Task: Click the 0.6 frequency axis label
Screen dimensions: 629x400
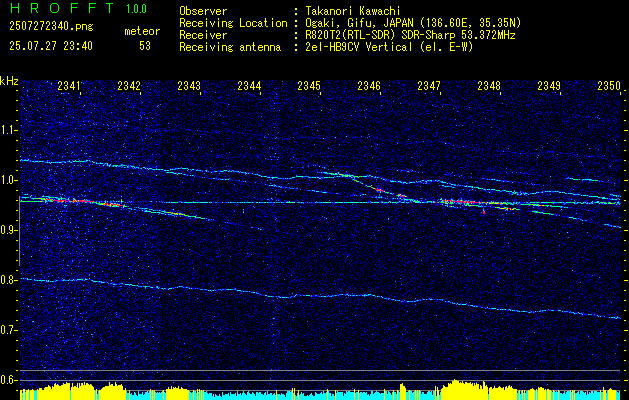Action: click(x=9, y=380)
